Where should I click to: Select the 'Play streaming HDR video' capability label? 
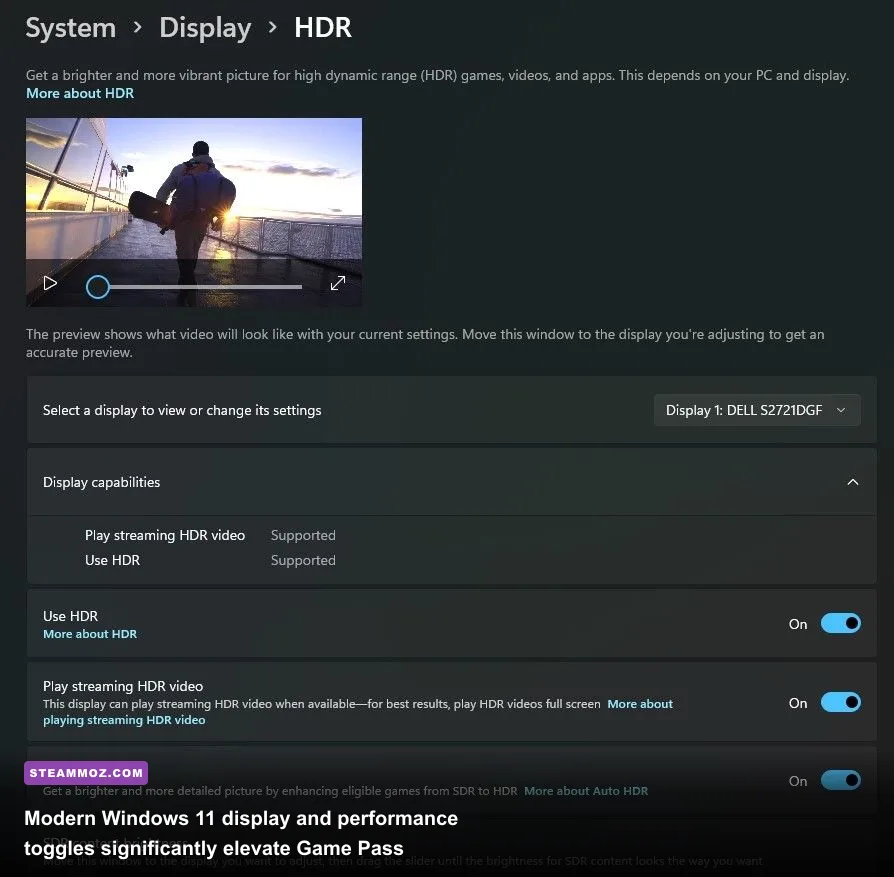[x=165, y=535]
